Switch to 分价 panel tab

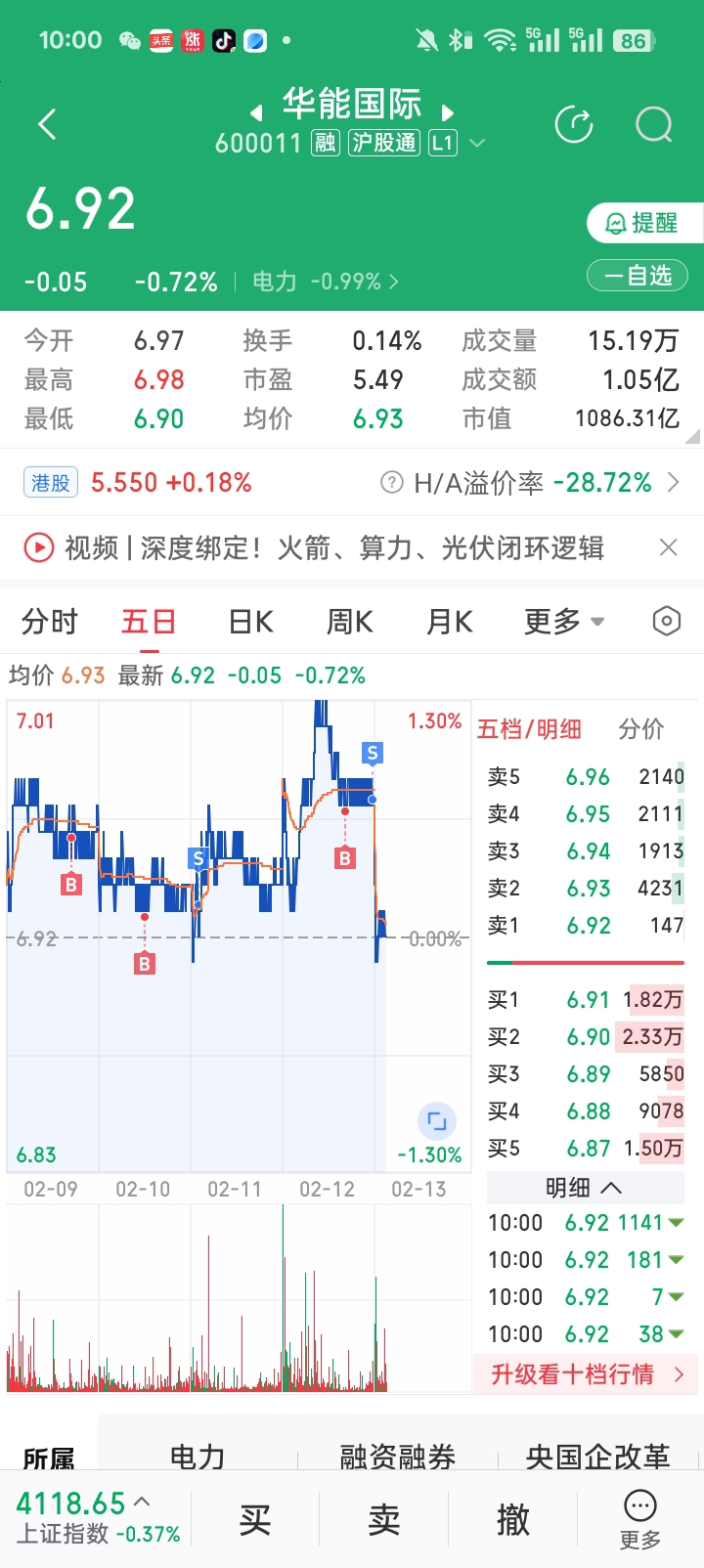[x=641, y=729]
